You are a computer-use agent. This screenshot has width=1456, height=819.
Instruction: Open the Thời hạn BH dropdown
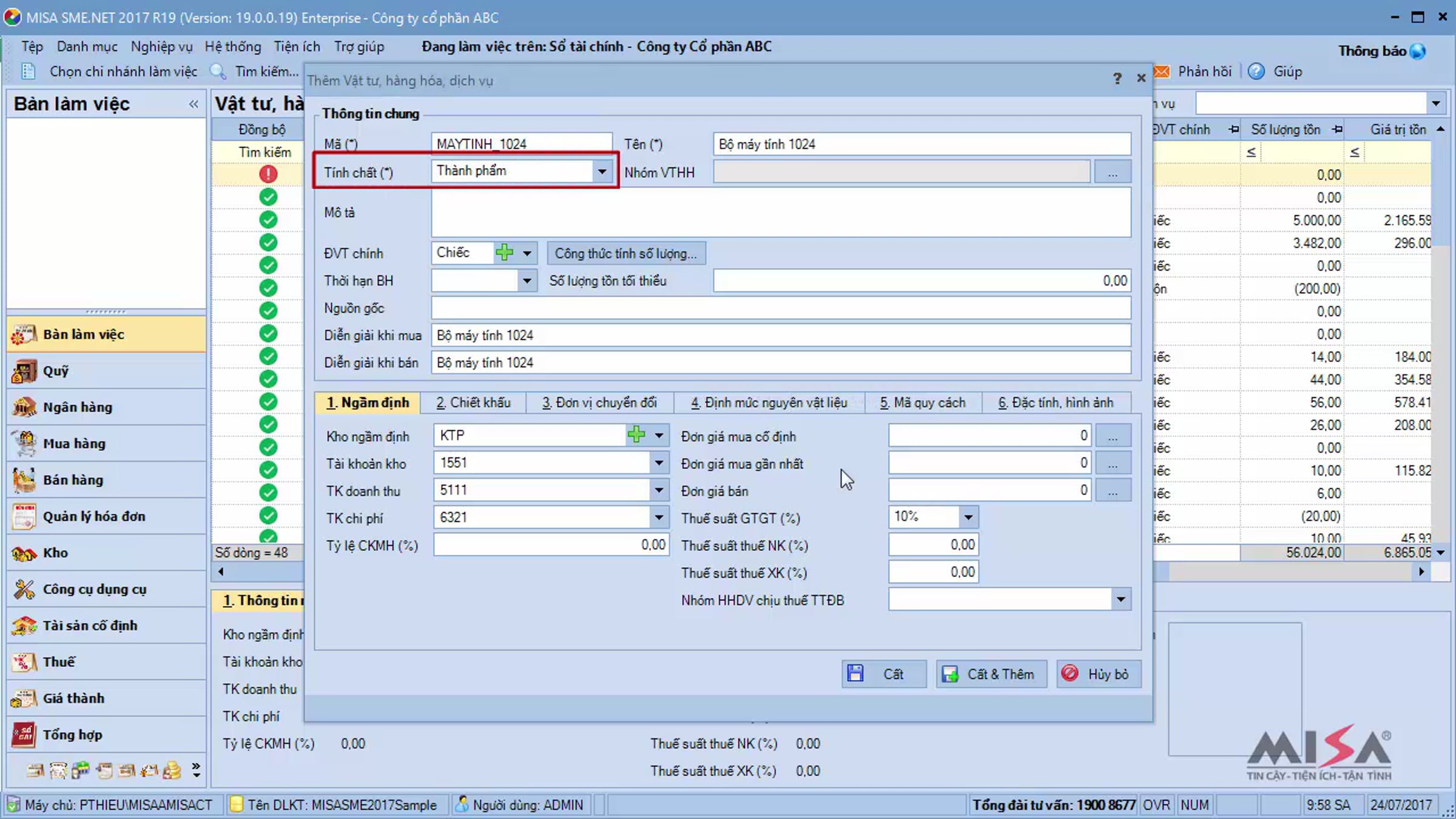click(x=527, y=280)
